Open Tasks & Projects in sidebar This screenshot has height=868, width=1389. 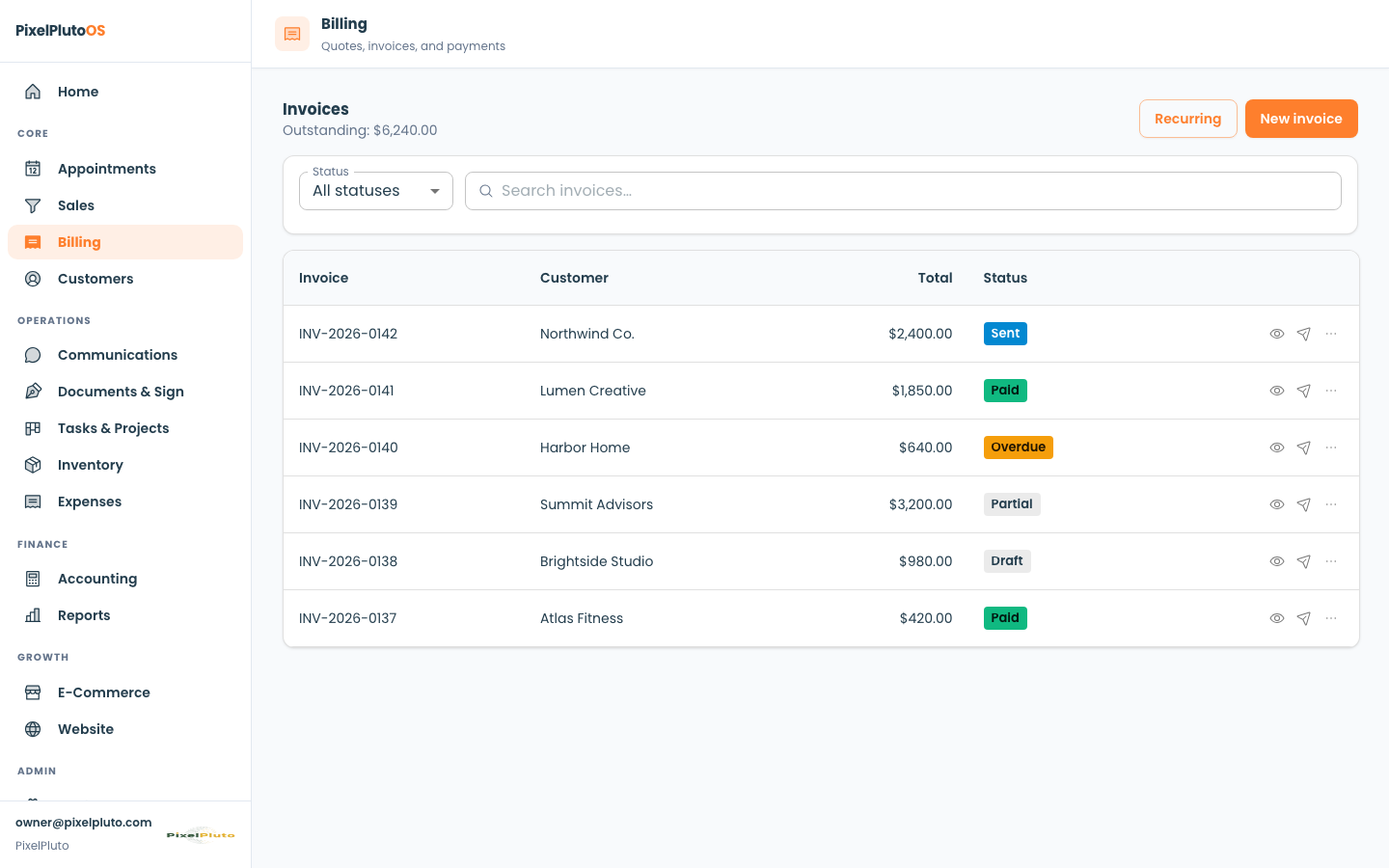(125, 428)
